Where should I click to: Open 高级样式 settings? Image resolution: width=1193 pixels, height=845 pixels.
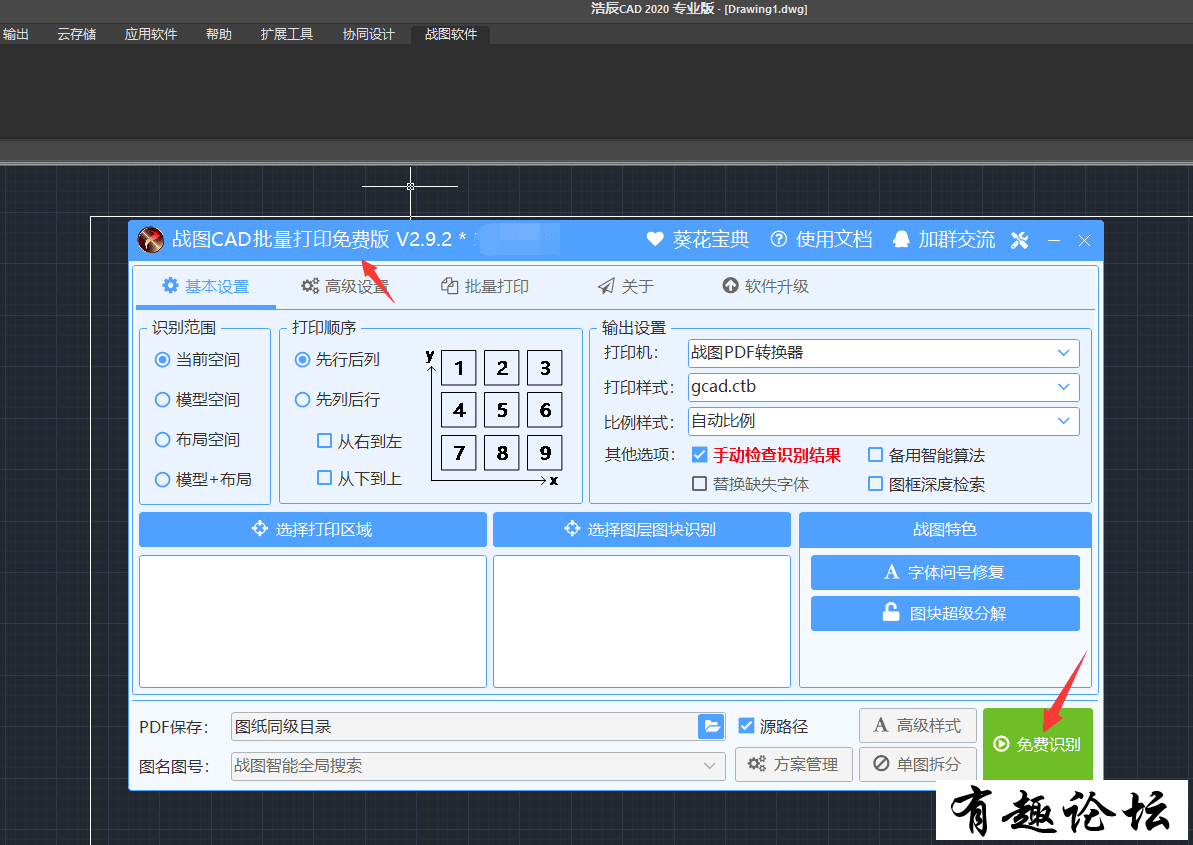[918, 726]
